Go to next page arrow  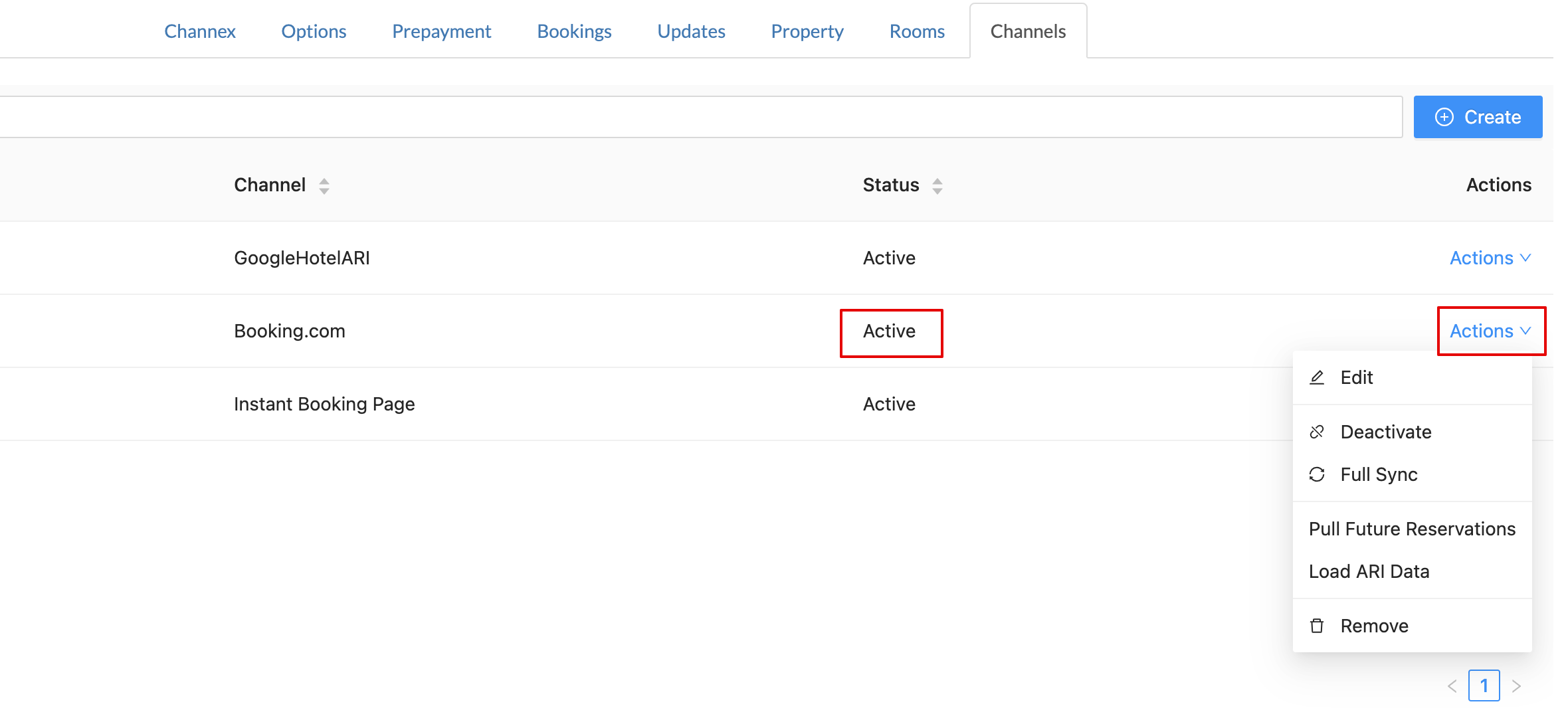click(1516, 685)
